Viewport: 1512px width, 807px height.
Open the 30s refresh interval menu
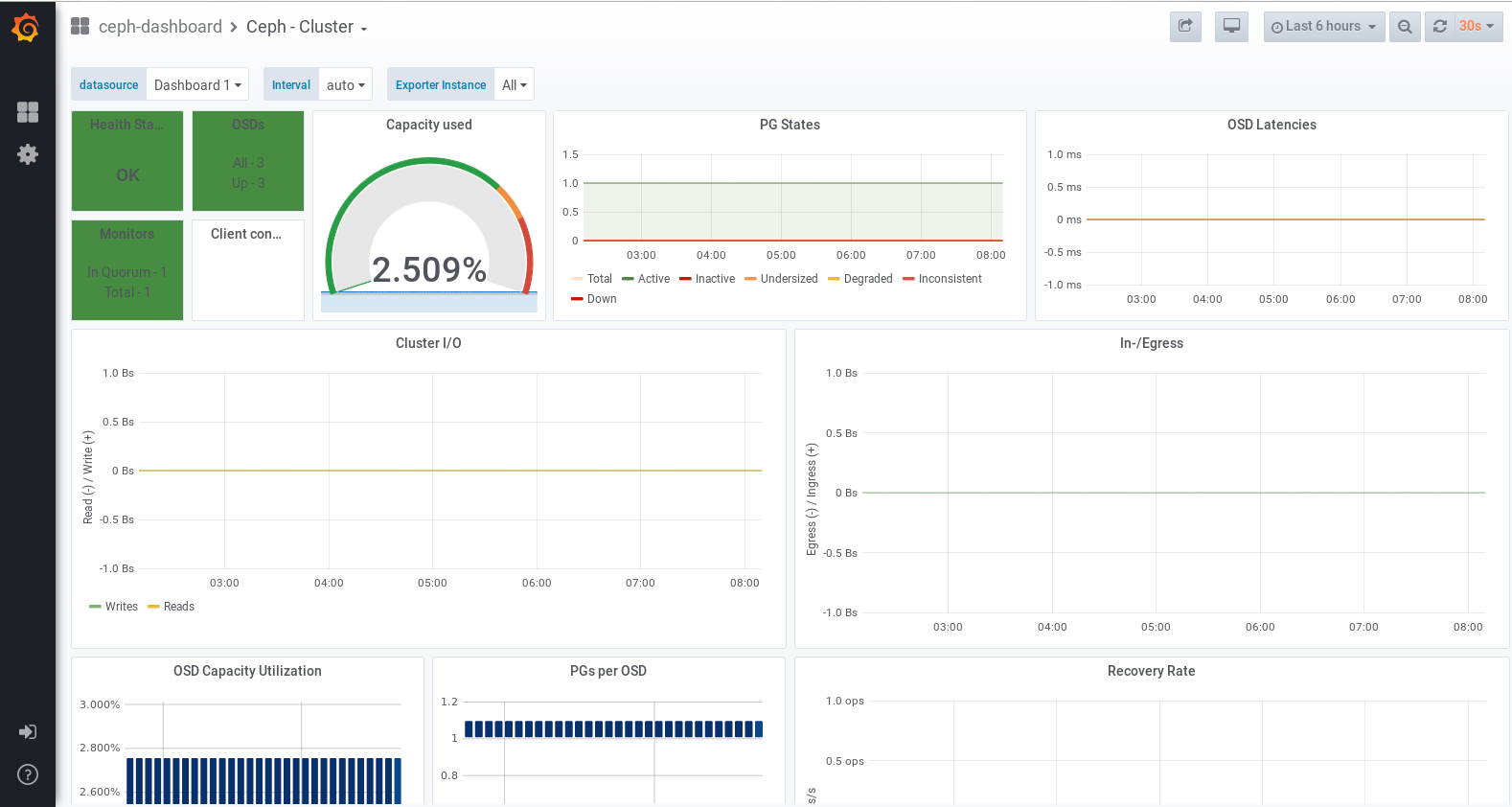coord(1477,27)
